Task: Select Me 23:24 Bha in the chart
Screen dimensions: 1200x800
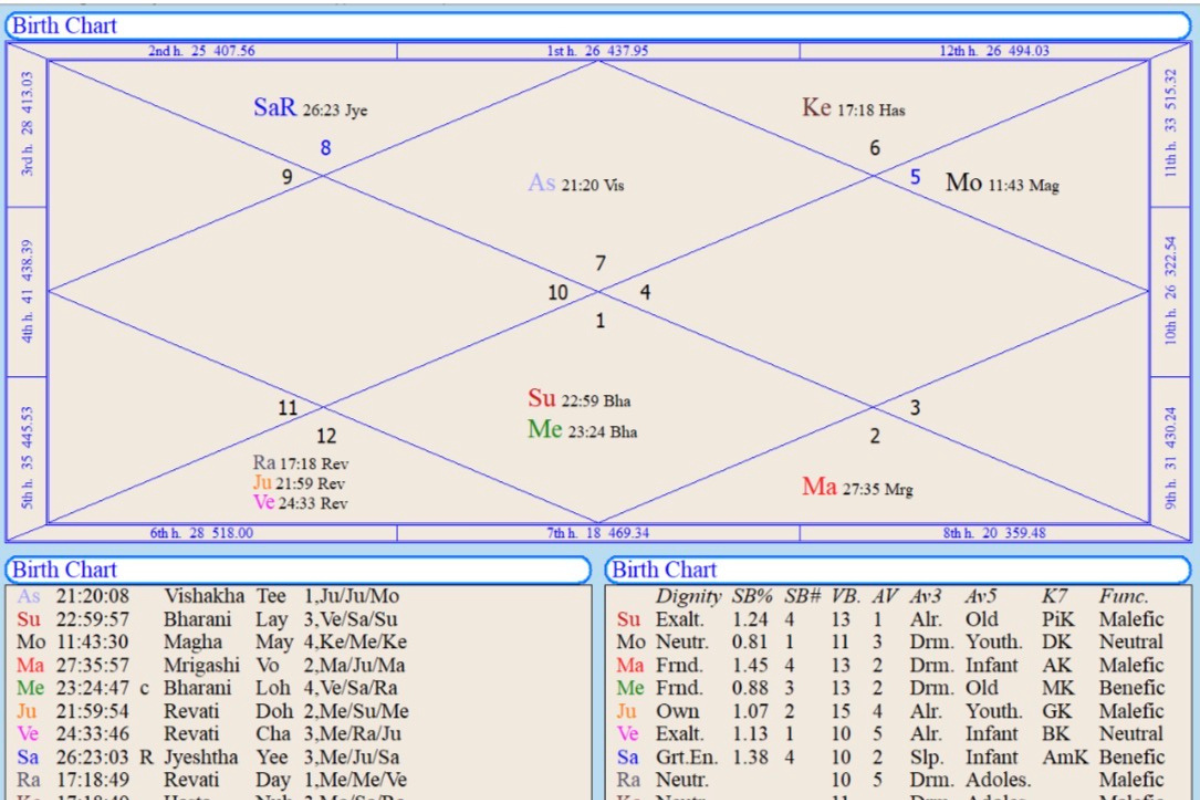Action: click(583, 430)
